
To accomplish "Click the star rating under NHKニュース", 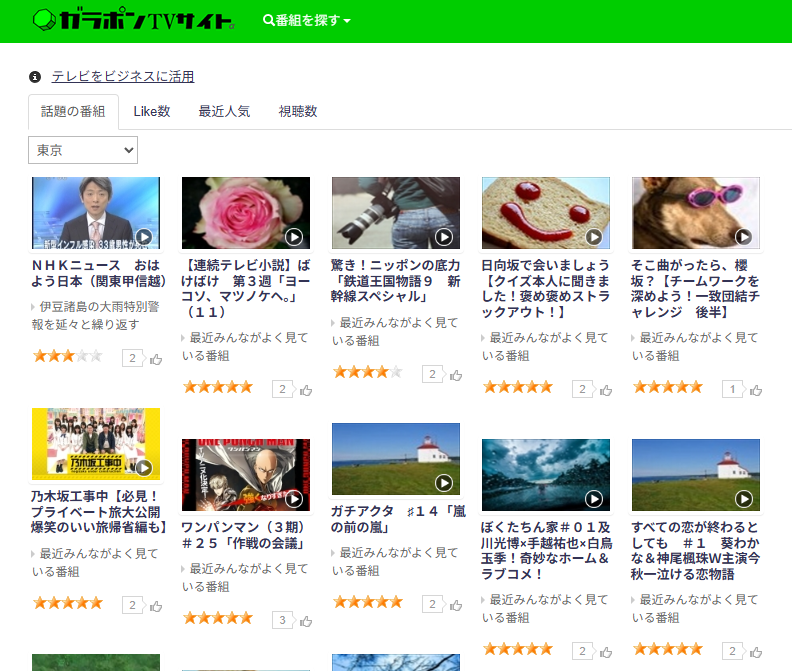I will tap(68, 356).
